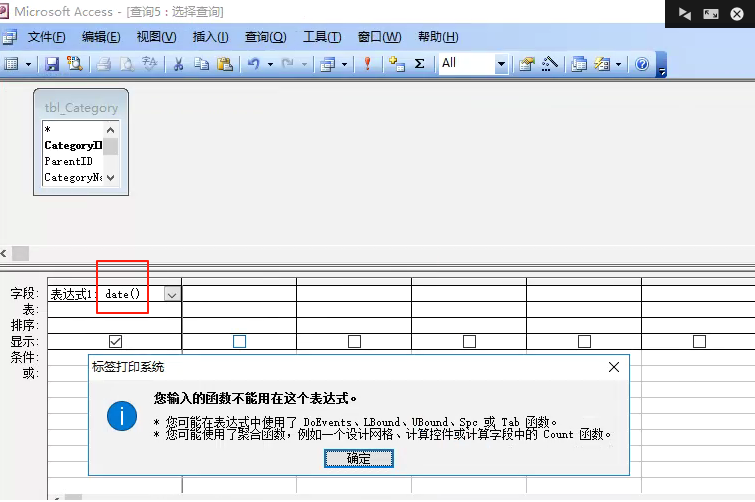Screen dimensions: 755x502
Task: Expand the Query Type dropdown arrow
Action: (x=344, y=64)
